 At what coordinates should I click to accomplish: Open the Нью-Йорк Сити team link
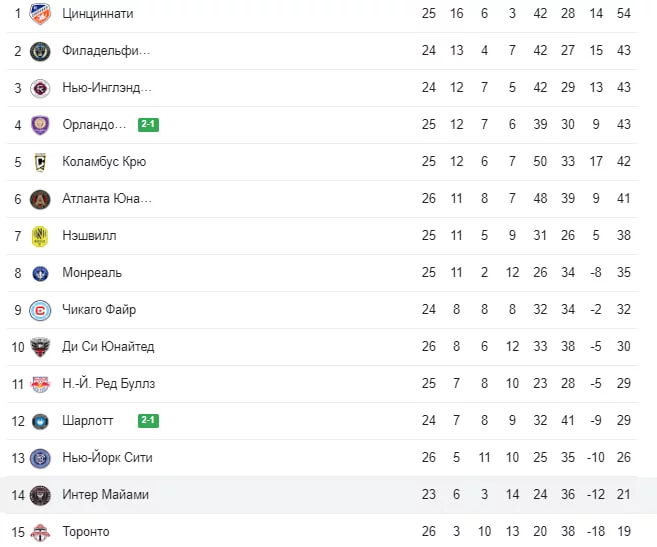point(107,457)
